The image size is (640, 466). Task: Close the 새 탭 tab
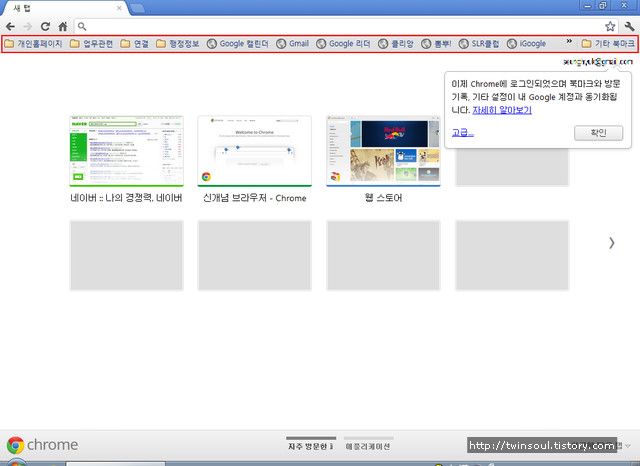pos(119,8)
